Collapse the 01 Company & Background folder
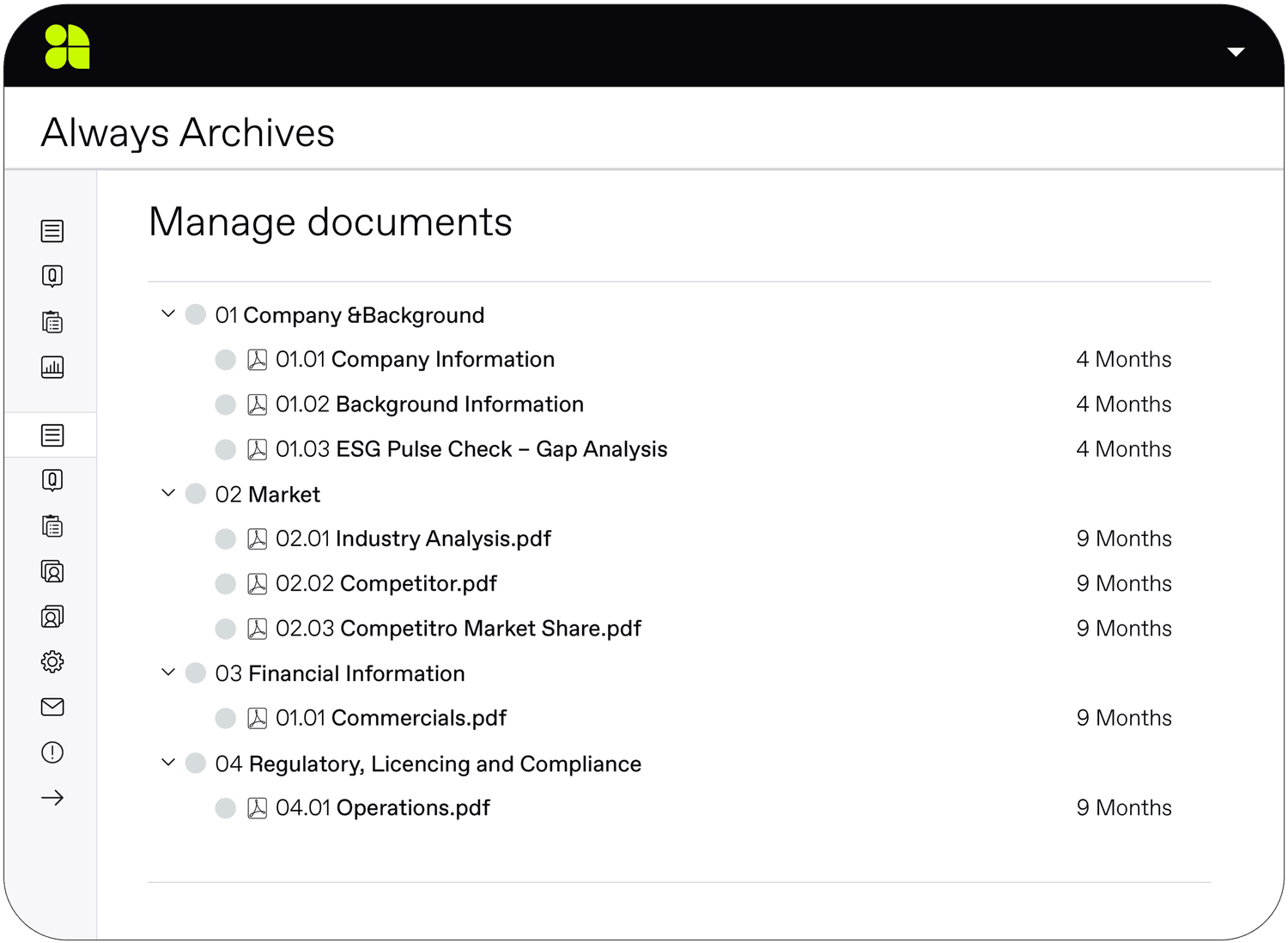The image size is (1288, 943). [168, 314]
